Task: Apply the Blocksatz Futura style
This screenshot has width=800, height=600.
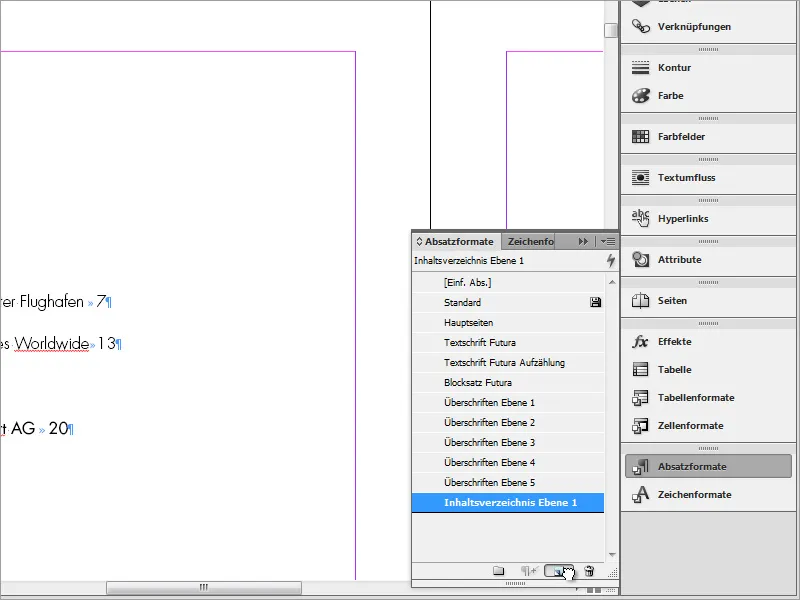Action: 508,382
